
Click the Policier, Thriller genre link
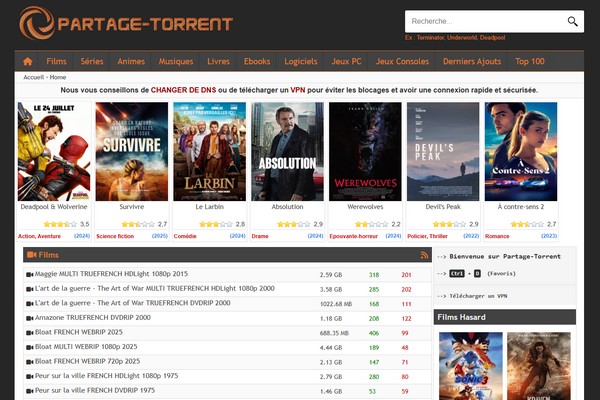point(427,236)
